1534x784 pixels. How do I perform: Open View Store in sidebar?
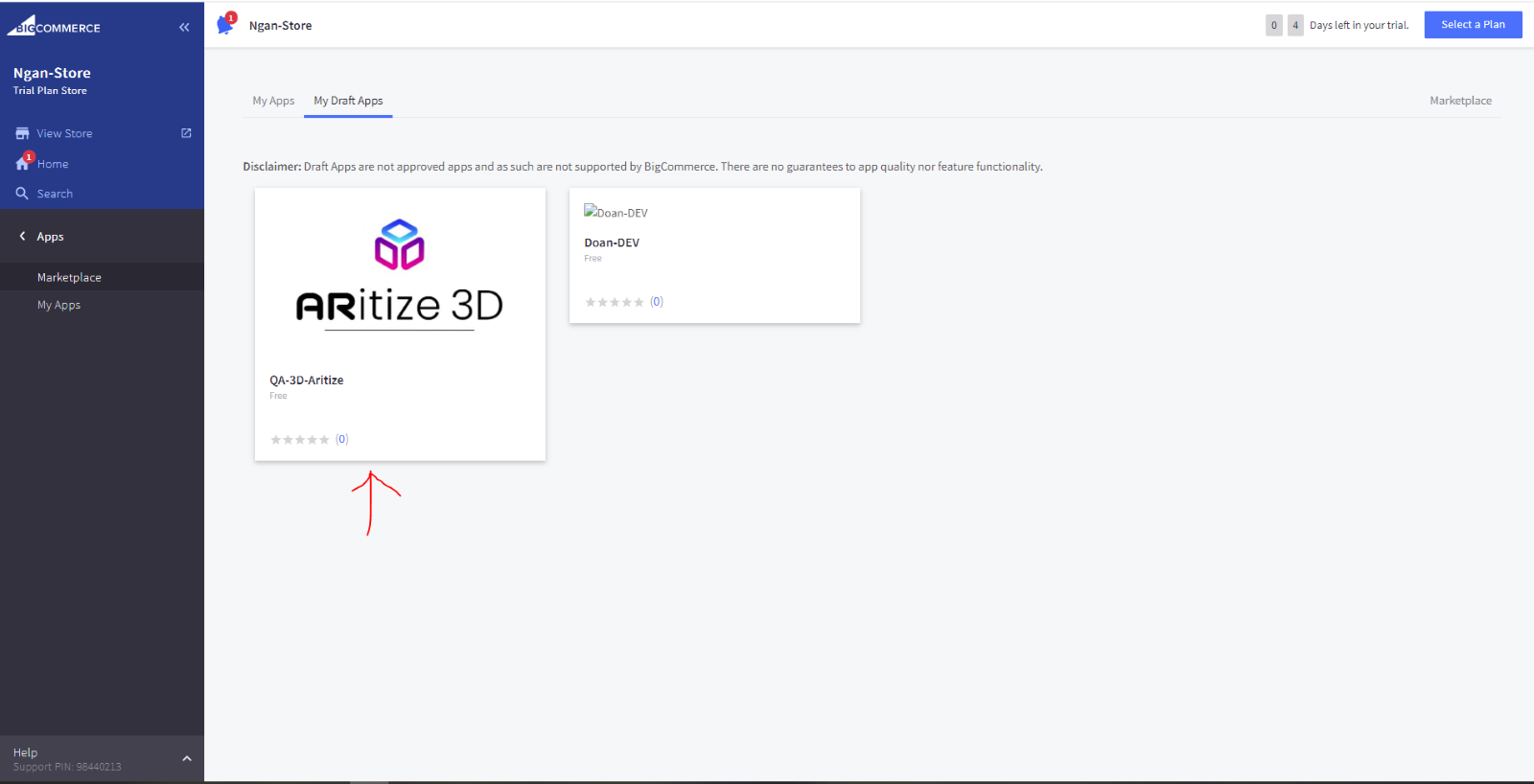tap(64, 133)
